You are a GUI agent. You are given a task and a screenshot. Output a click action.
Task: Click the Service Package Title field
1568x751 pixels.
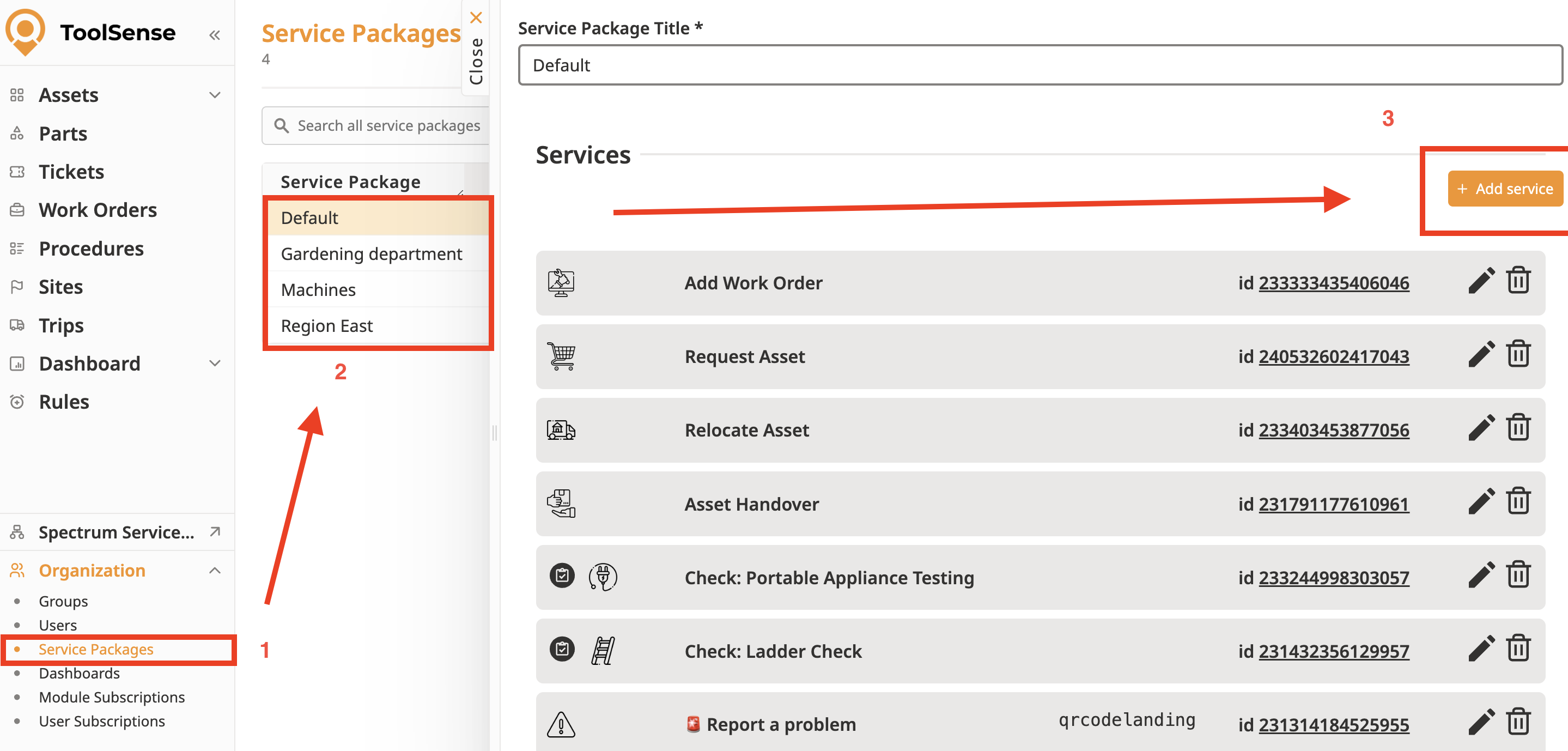[1039, 65]
